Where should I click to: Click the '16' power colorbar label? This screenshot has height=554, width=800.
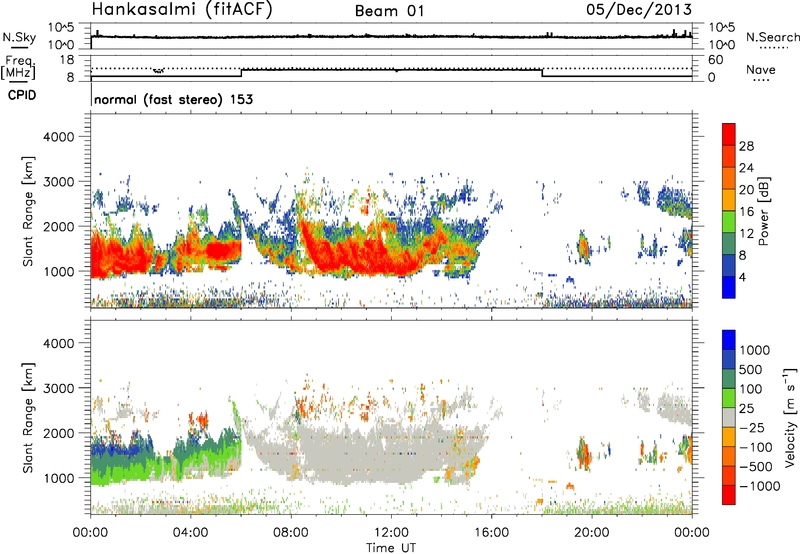[x=746, y=212]
